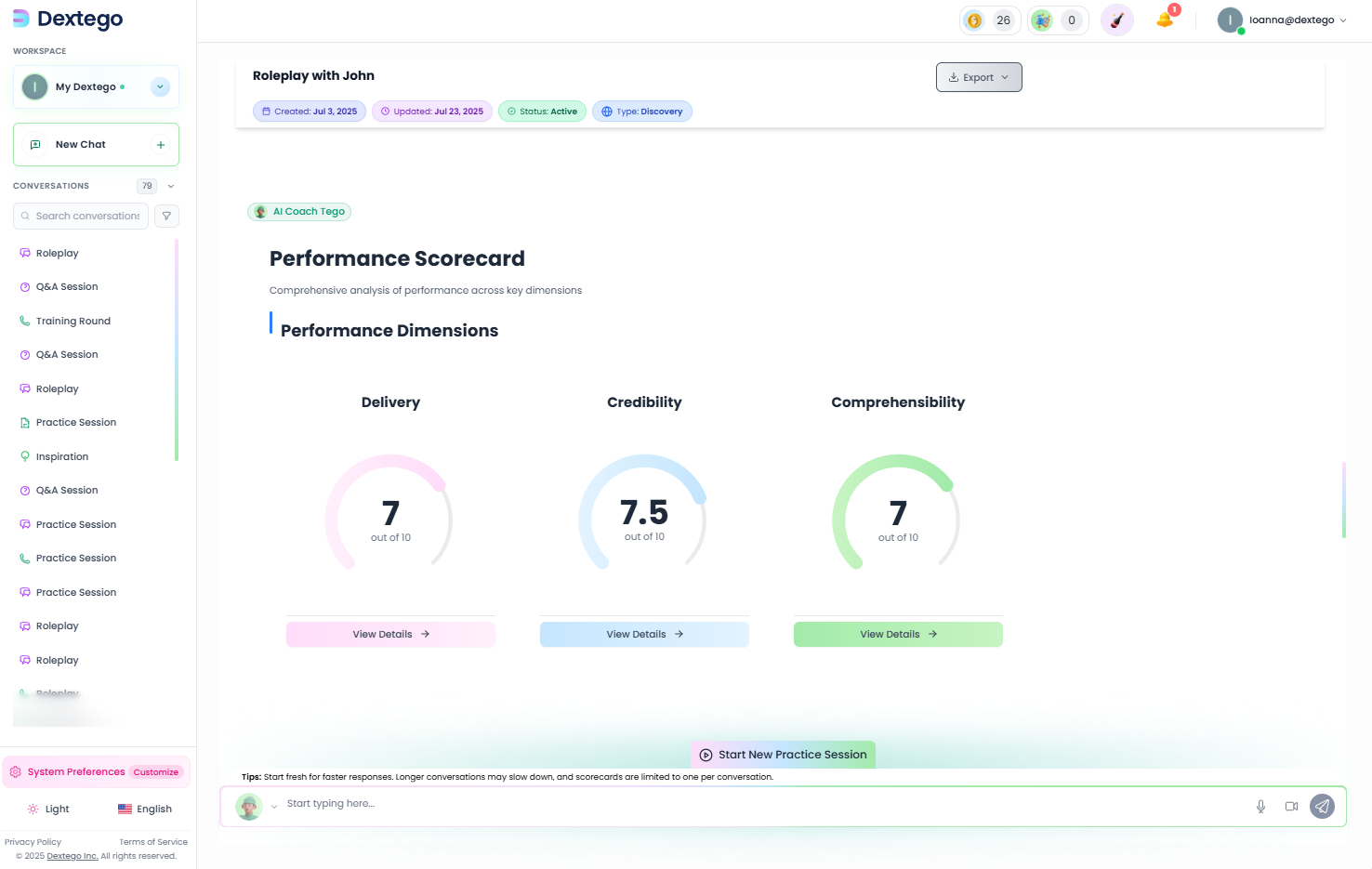Click the Dextego logo
Viewport: 1372px width, 869px height.
pyautogui.click(x=68, y=19)
